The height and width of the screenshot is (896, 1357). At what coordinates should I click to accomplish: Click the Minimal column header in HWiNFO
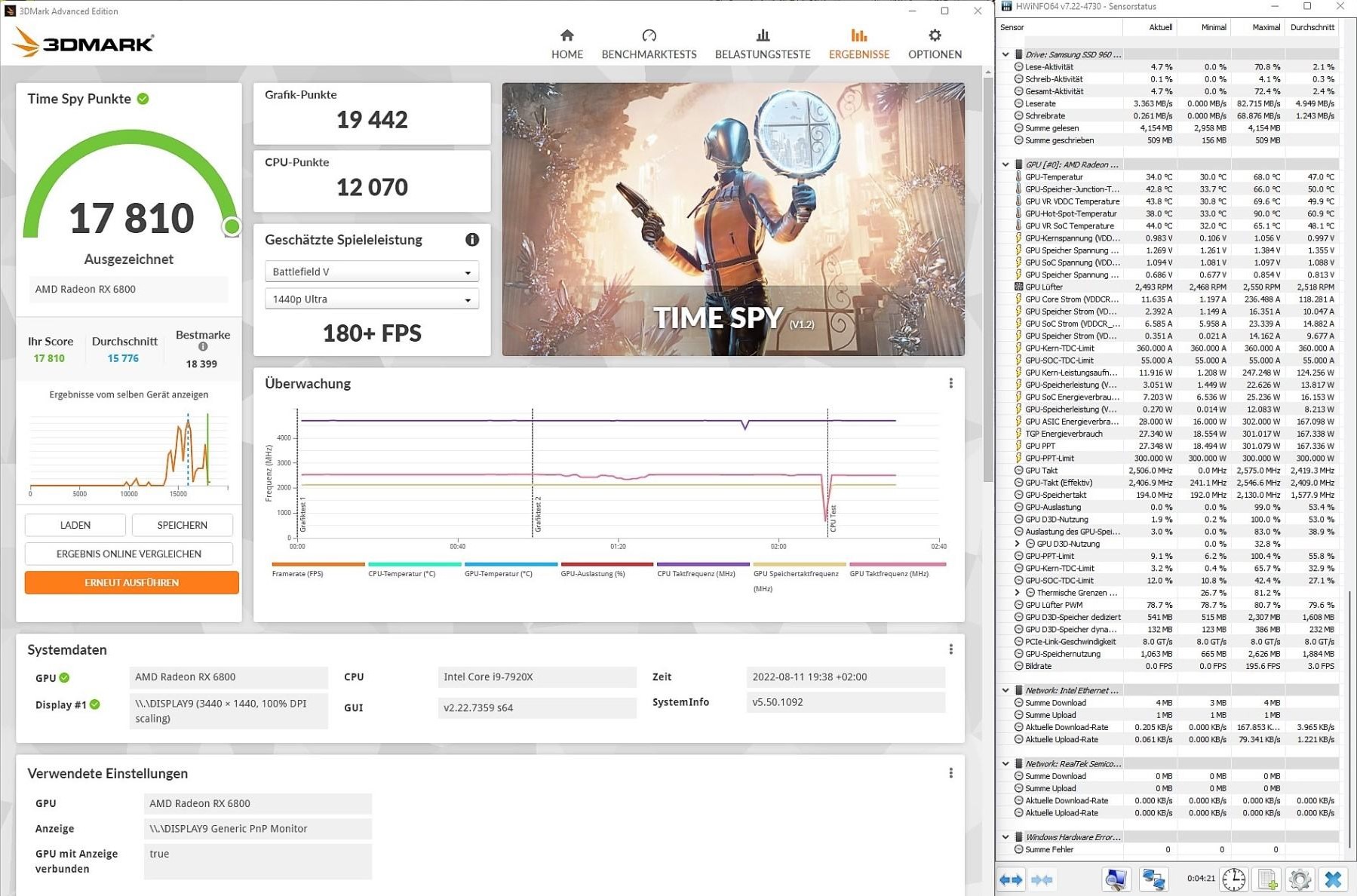click(1204, 27)
